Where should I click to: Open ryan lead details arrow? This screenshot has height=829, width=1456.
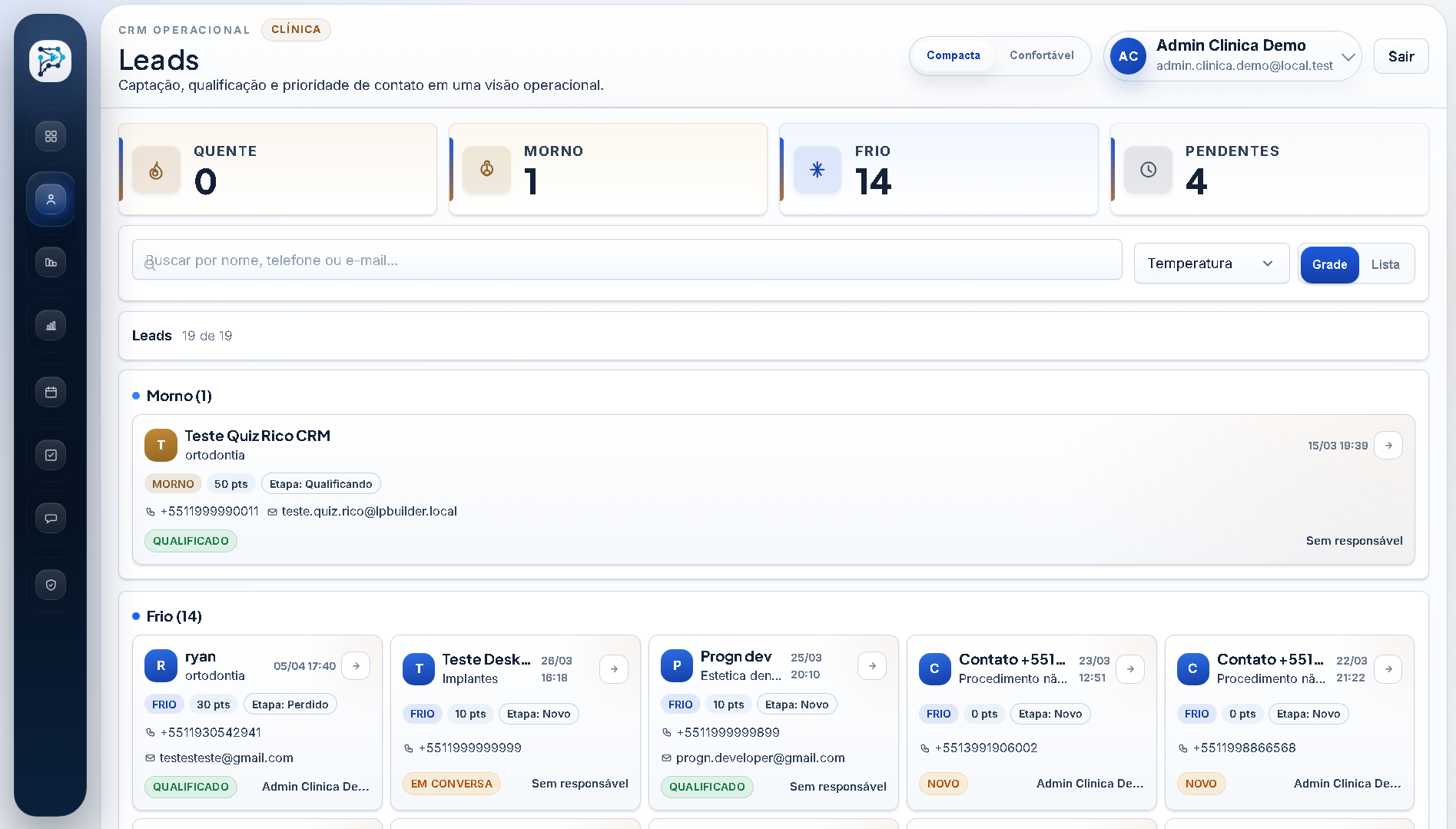356,666
